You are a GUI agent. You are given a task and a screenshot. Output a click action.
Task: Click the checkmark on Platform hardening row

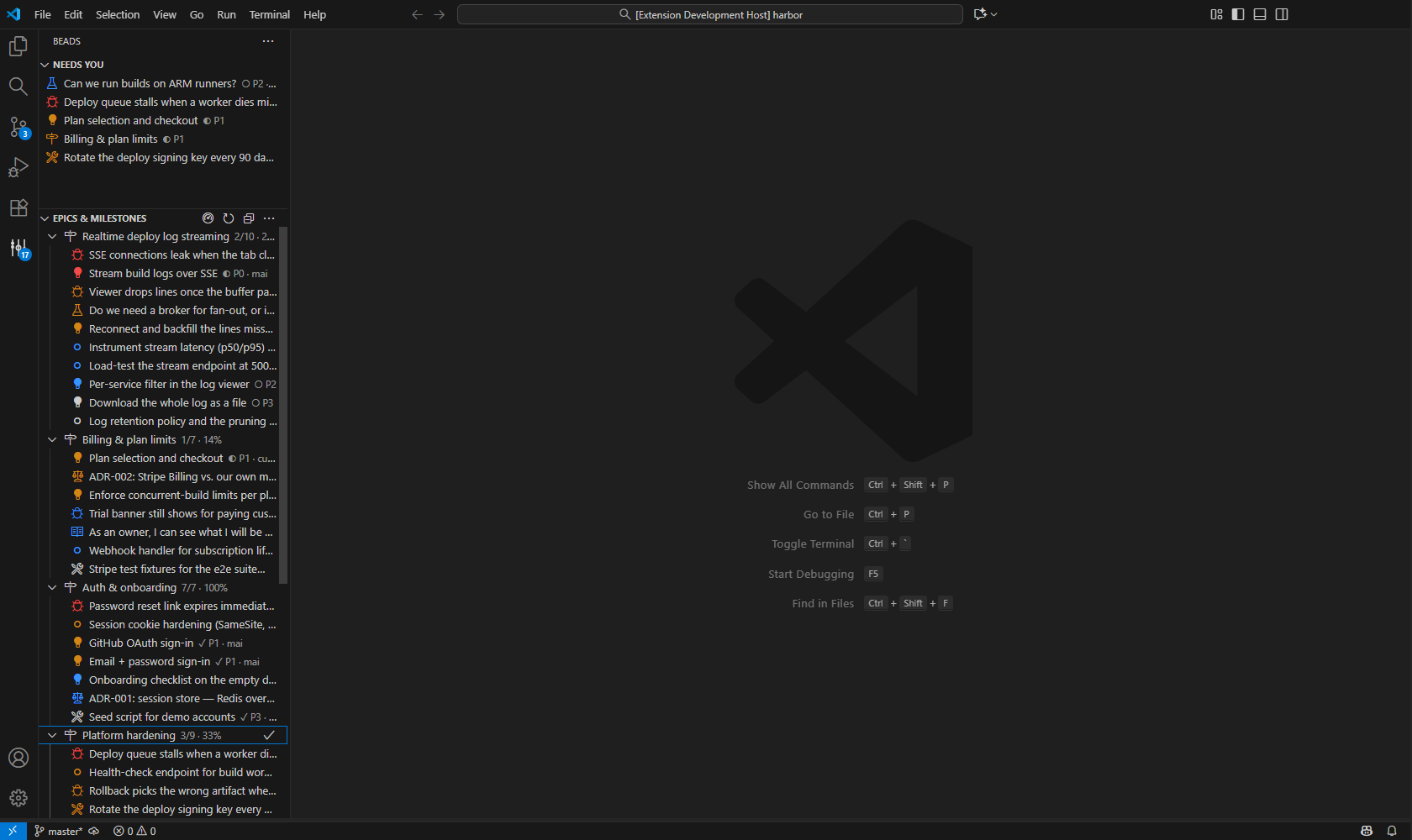click(x=269, y=735)
